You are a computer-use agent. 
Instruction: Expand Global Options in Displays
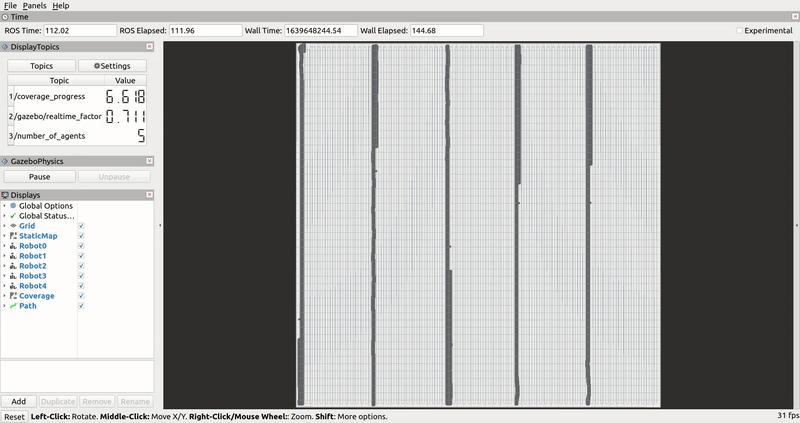[x=5, y=206]
